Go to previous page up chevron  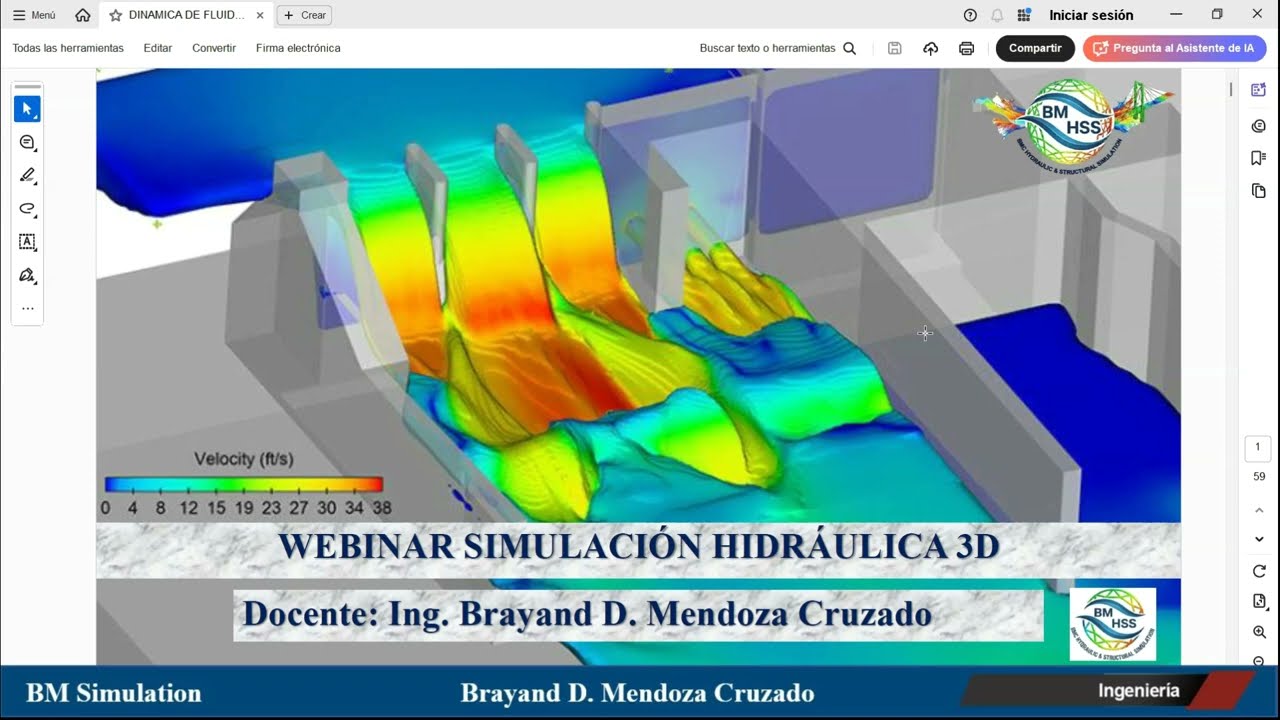(x=1259, y=510)
